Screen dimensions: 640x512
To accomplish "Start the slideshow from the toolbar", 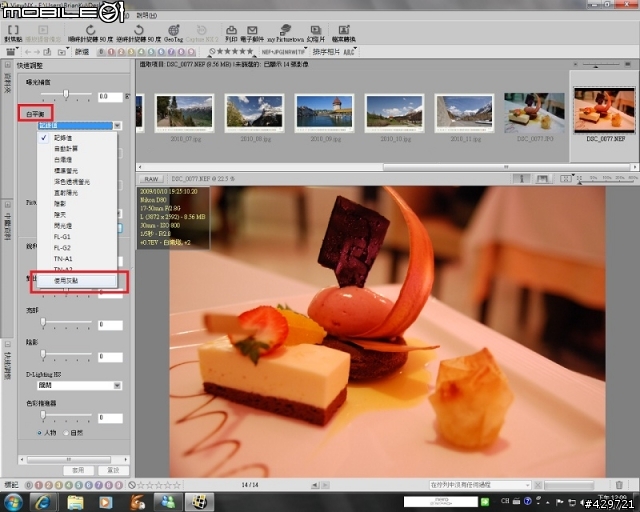I will pos(316,33).
